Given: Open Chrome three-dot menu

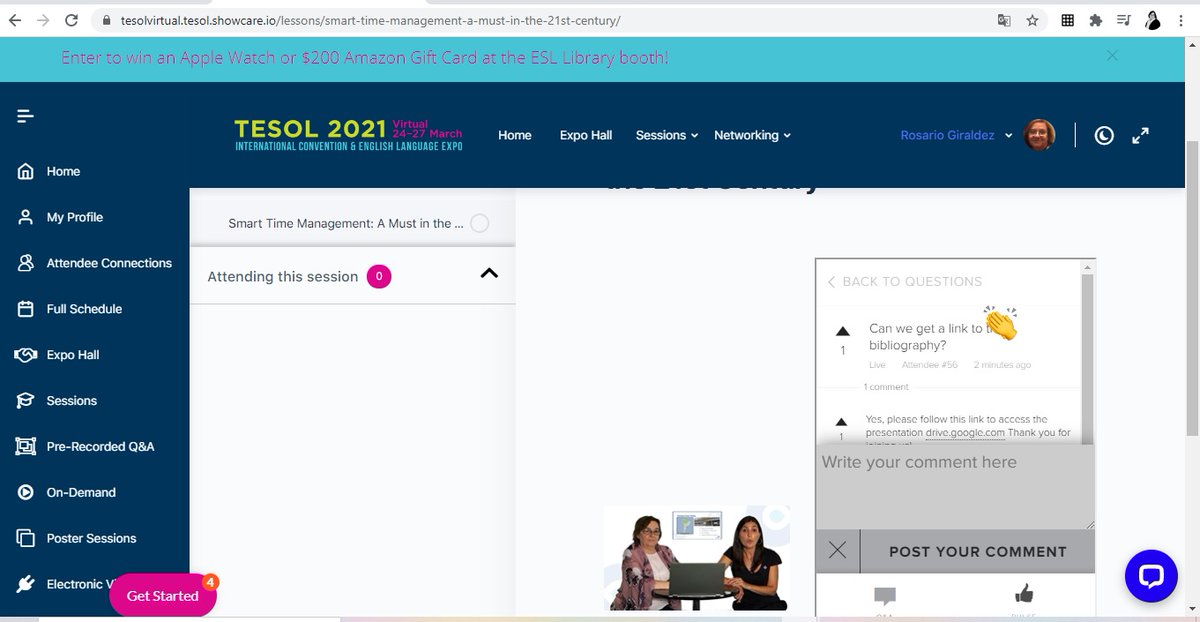Looking at the screenshot, I should coord(1182,19).
